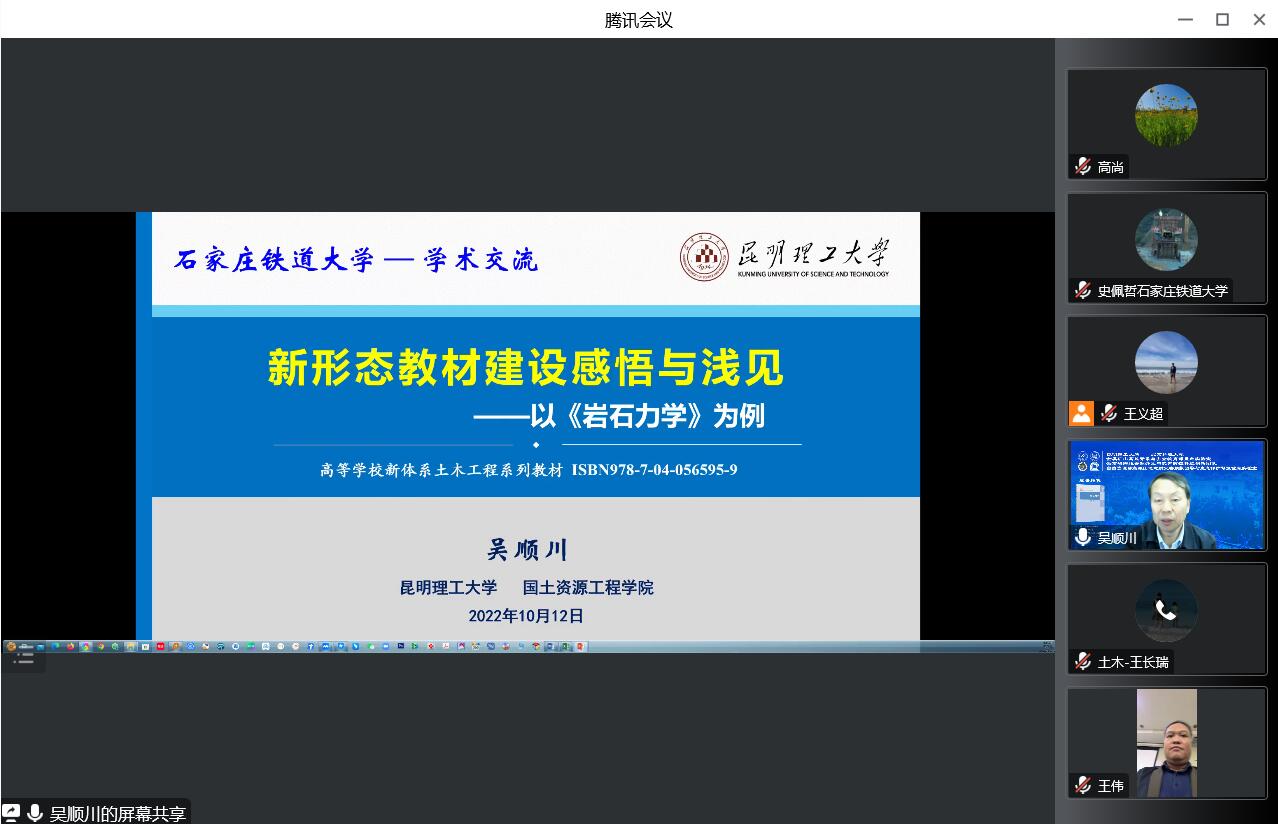The image size is (1278, 824).
Task: Click the 吴顺川的屏幕共享 label
Action: (116, 813)
